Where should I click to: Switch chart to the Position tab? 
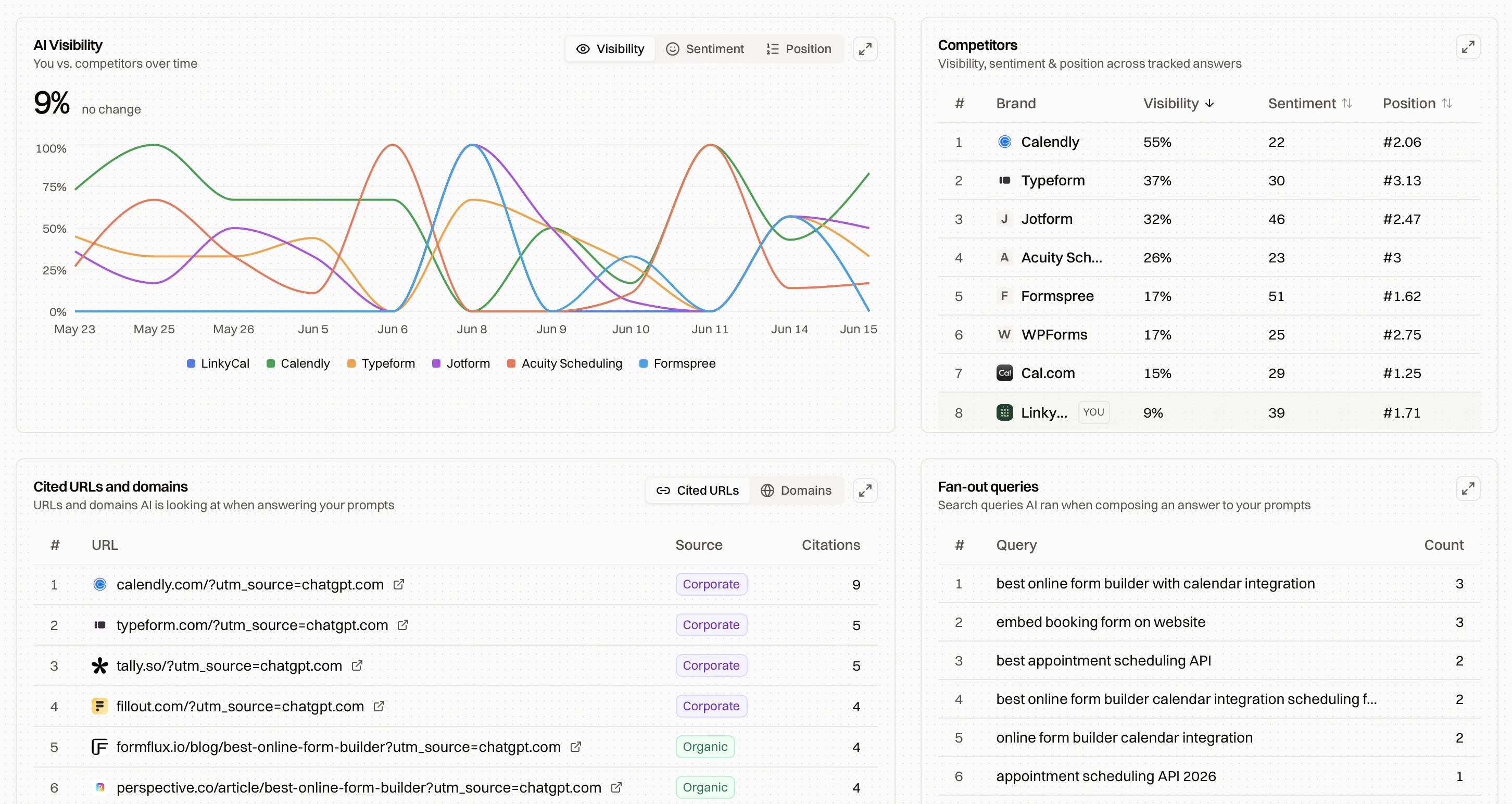point(799,49)
